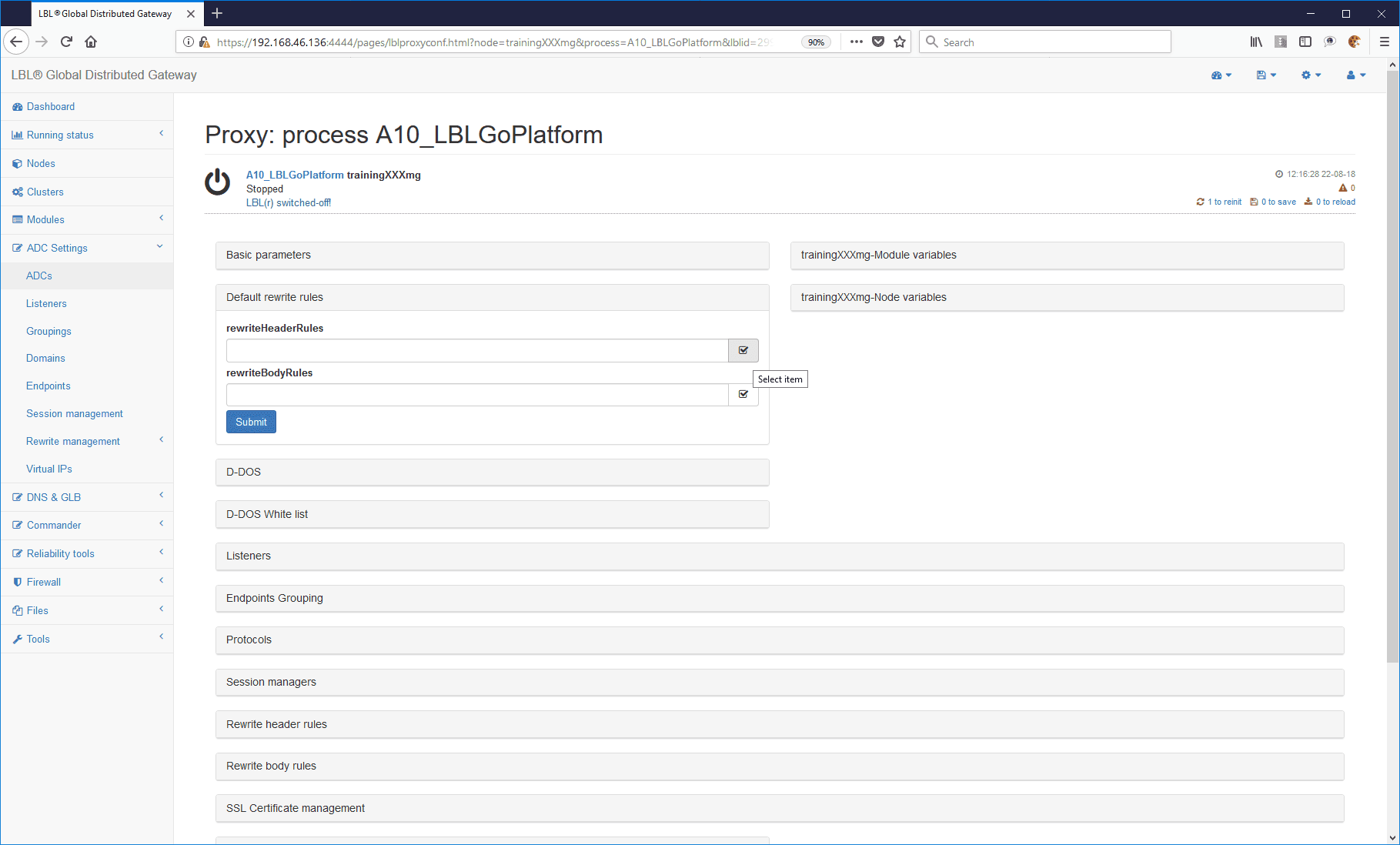
Task: Click the select item icon for rewriteBodyRules
Action: pyautogui.click(x=743, y=394)
